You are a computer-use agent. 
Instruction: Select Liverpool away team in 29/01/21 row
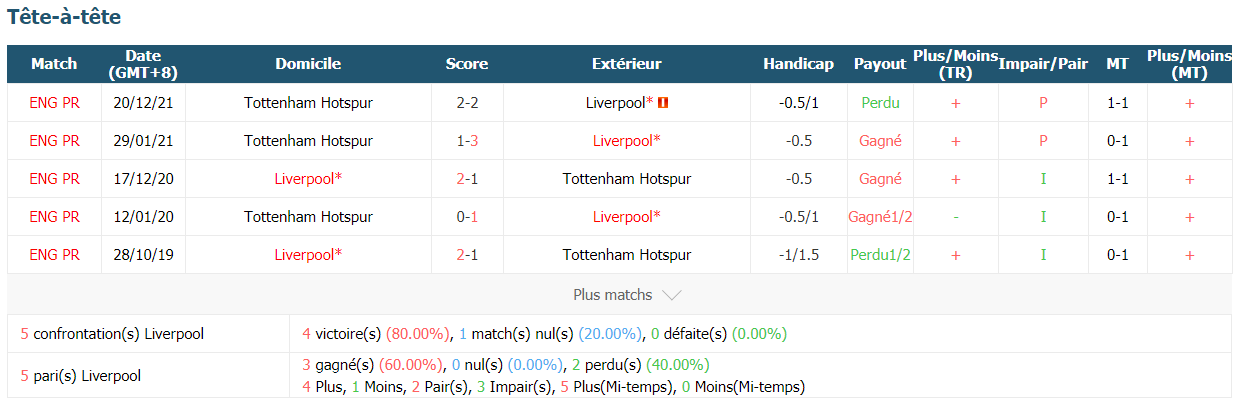coord(626,141)
